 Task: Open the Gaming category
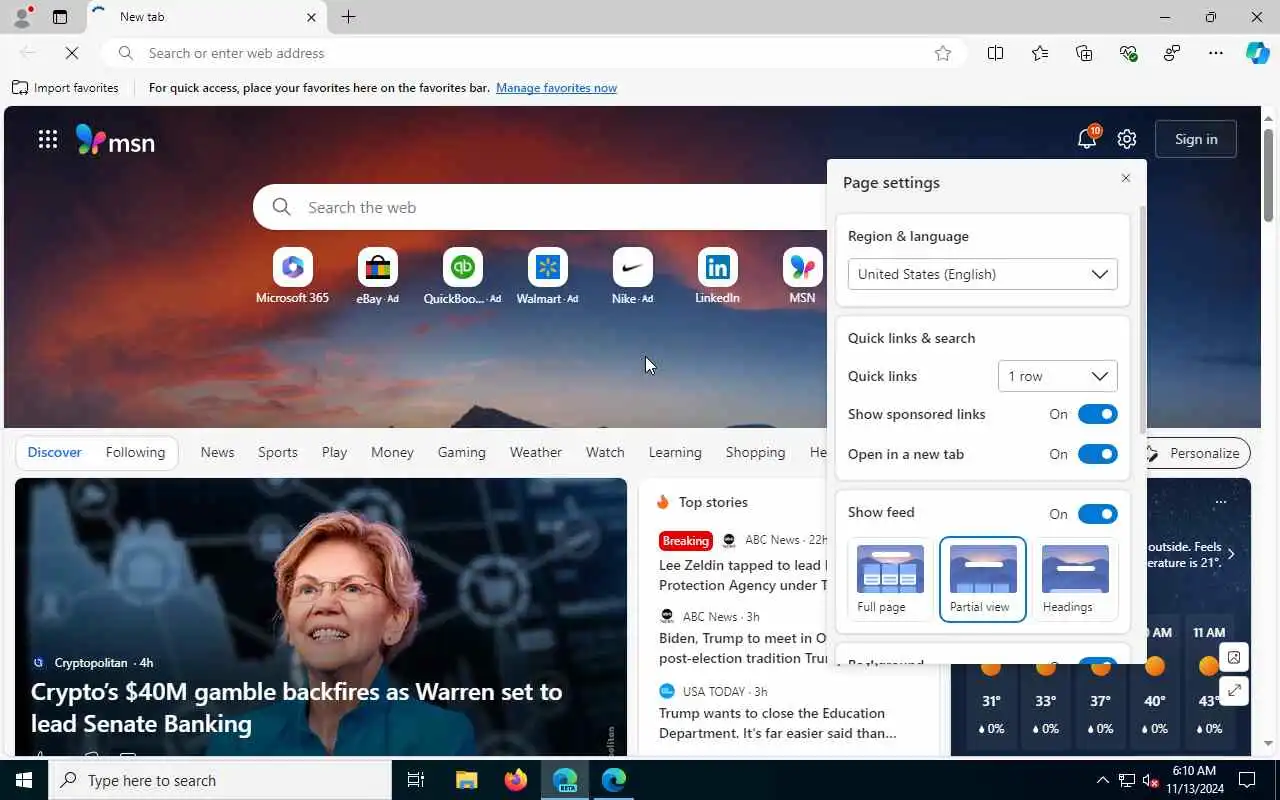pyautogui.click(x=461, y=452)
